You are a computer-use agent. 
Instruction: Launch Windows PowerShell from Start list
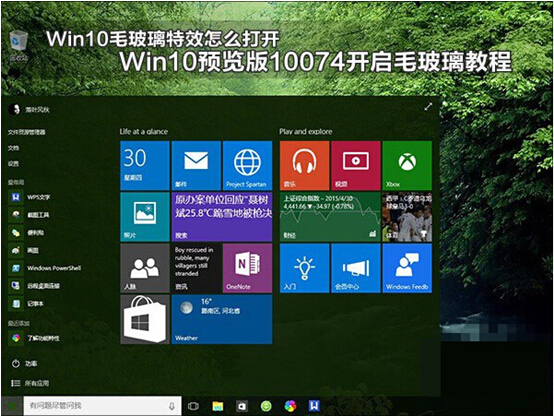pos(46,268)
